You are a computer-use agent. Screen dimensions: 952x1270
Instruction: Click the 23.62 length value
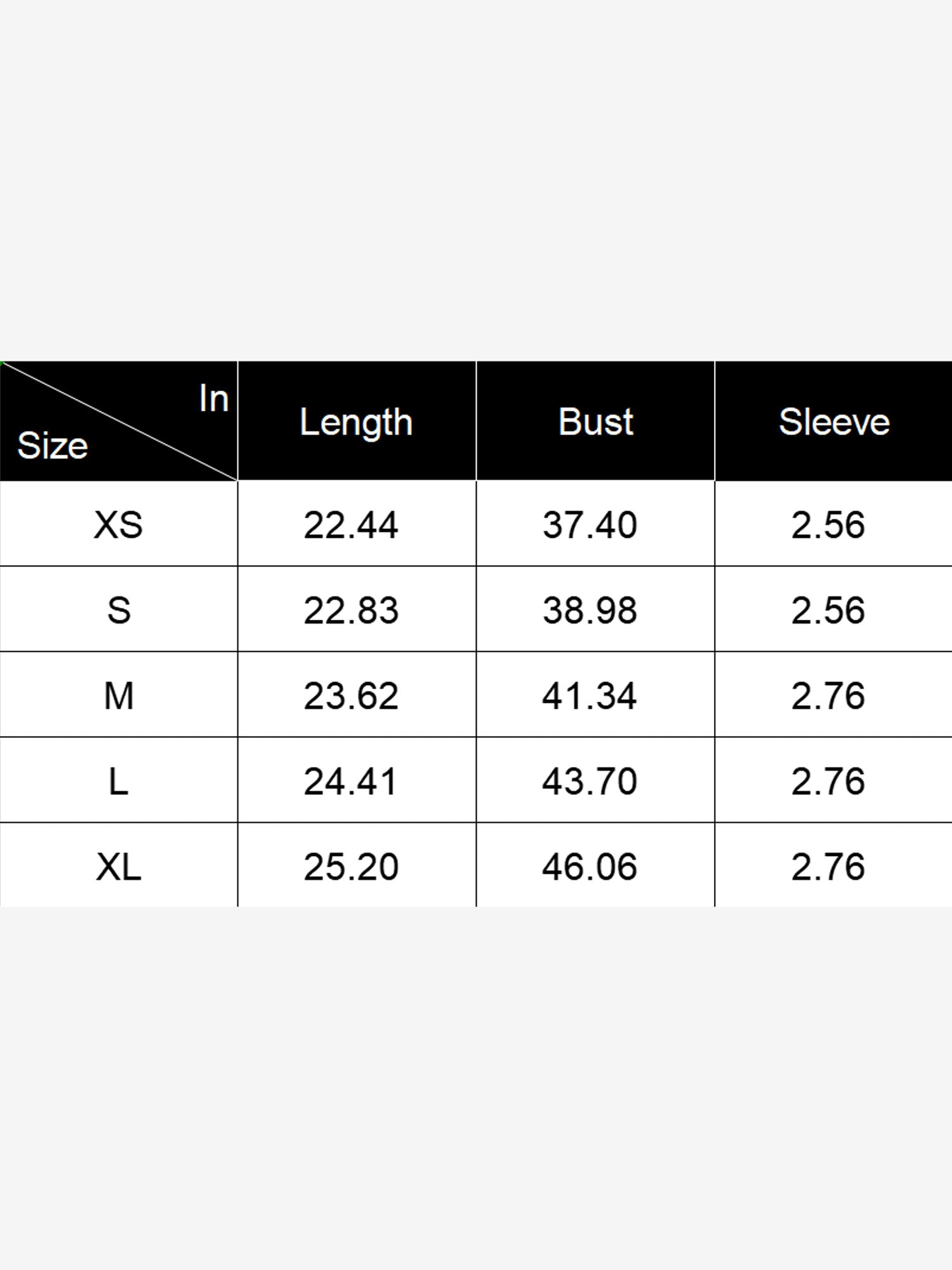[x=350, y=696]
